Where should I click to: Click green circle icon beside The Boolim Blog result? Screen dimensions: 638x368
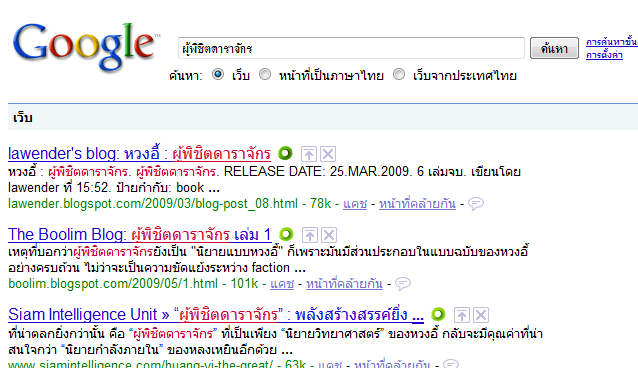tap(286, 234)
